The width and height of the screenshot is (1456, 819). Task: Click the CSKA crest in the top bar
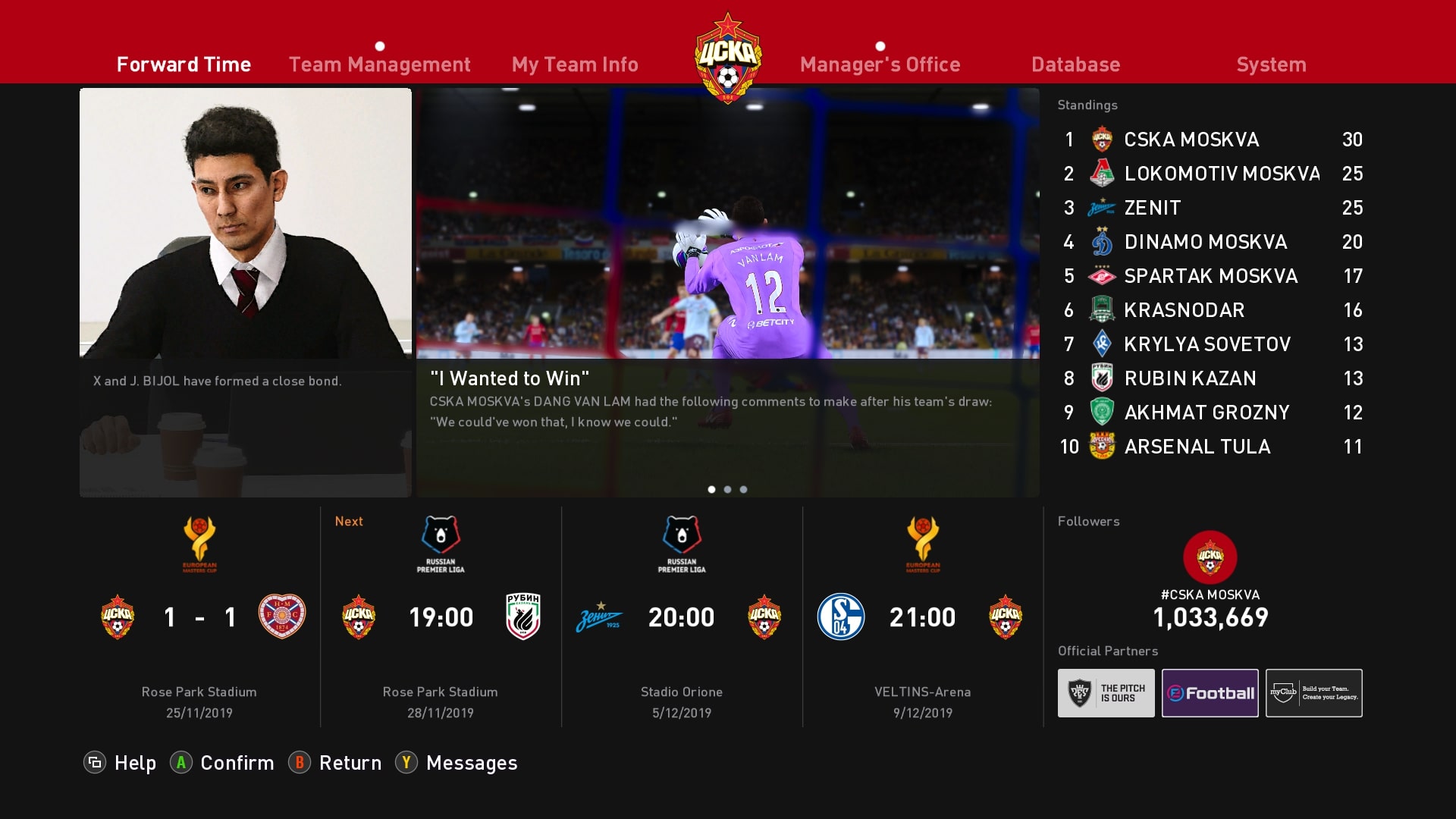pyautogui.click(x=728, y=58)
